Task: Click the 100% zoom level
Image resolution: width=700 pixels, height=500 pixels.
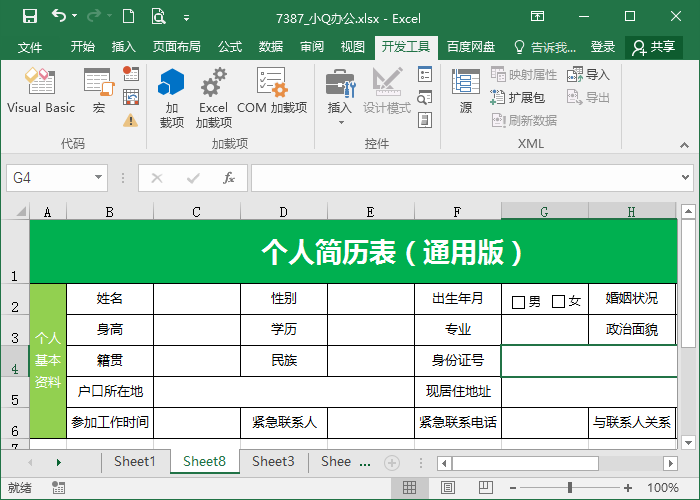Action: (x=663, y=488)
